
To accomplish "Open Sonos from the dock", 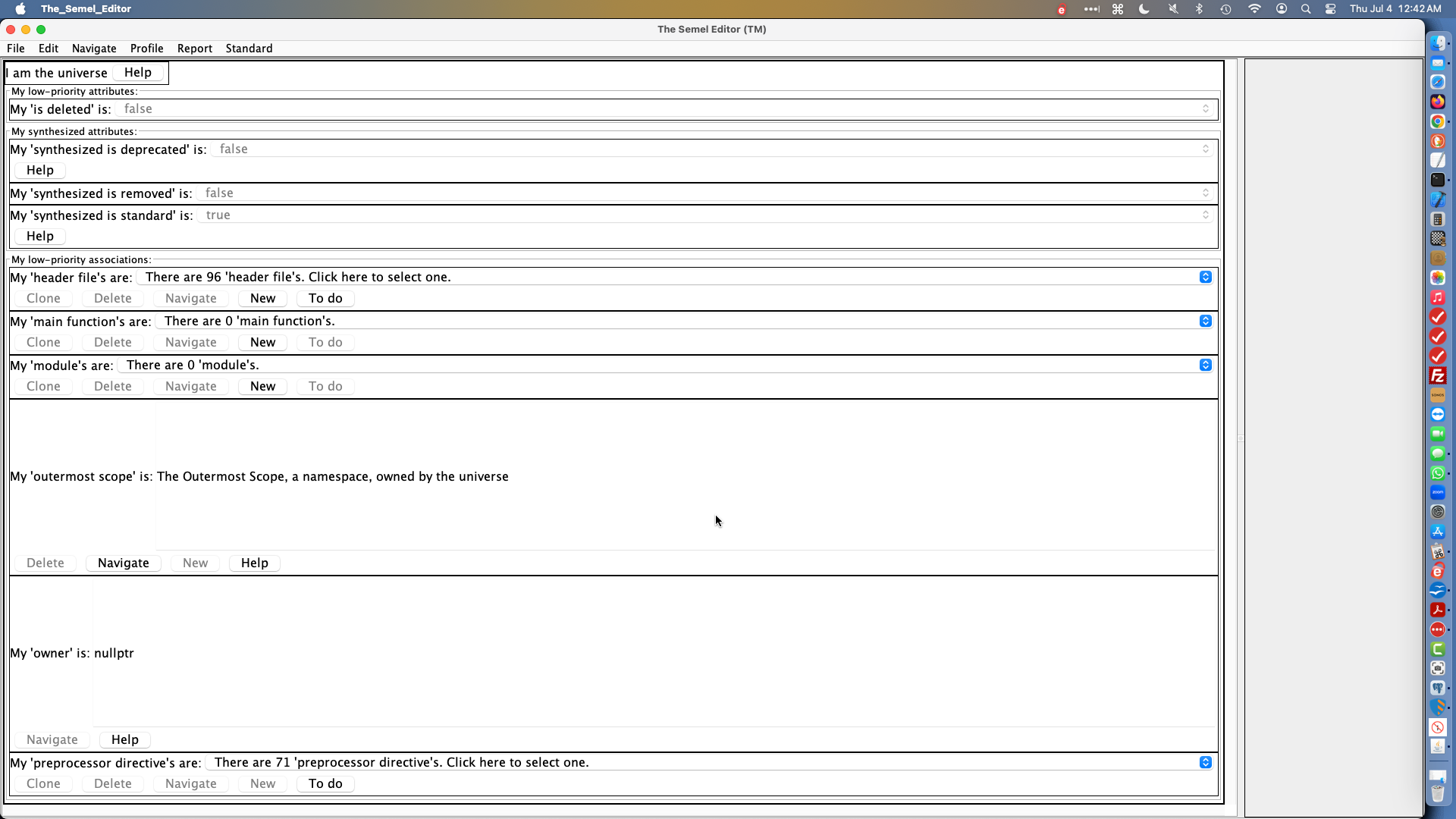I will tap(1438, 395).
